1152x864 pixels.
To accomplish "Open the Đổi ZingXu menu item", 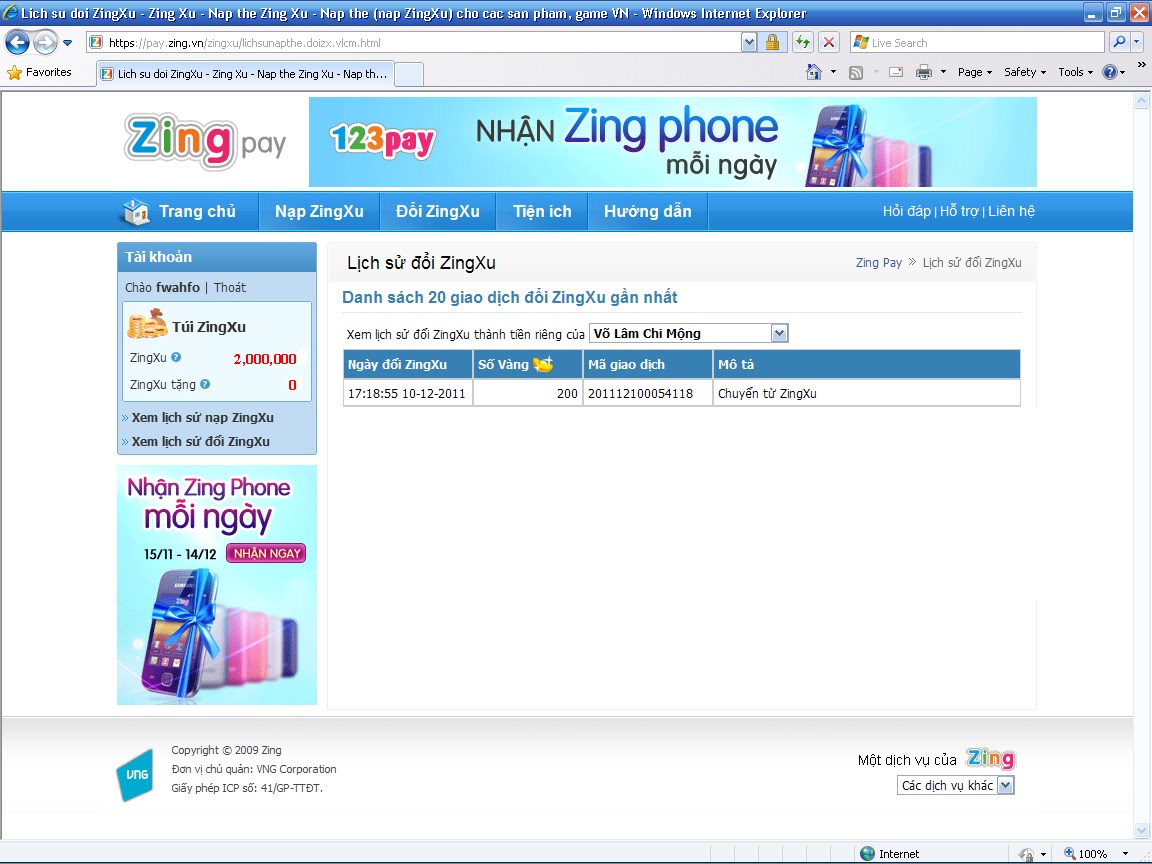I will (437, 212).
